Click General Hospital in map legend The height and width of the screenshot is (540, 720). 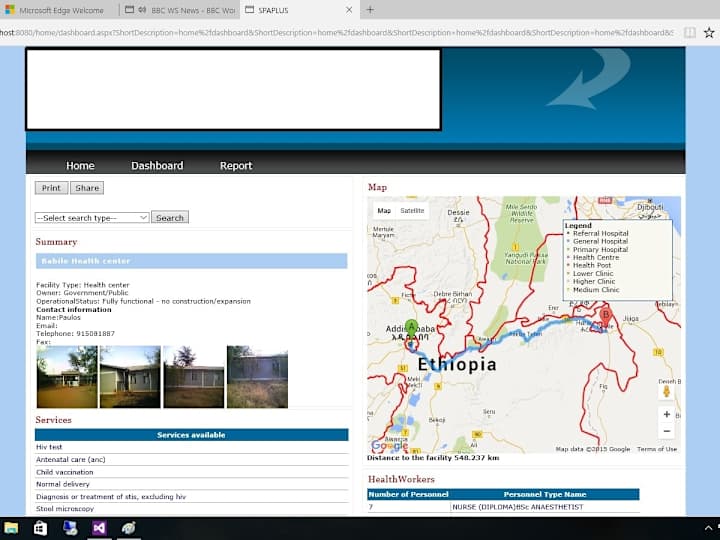[601, 242]
